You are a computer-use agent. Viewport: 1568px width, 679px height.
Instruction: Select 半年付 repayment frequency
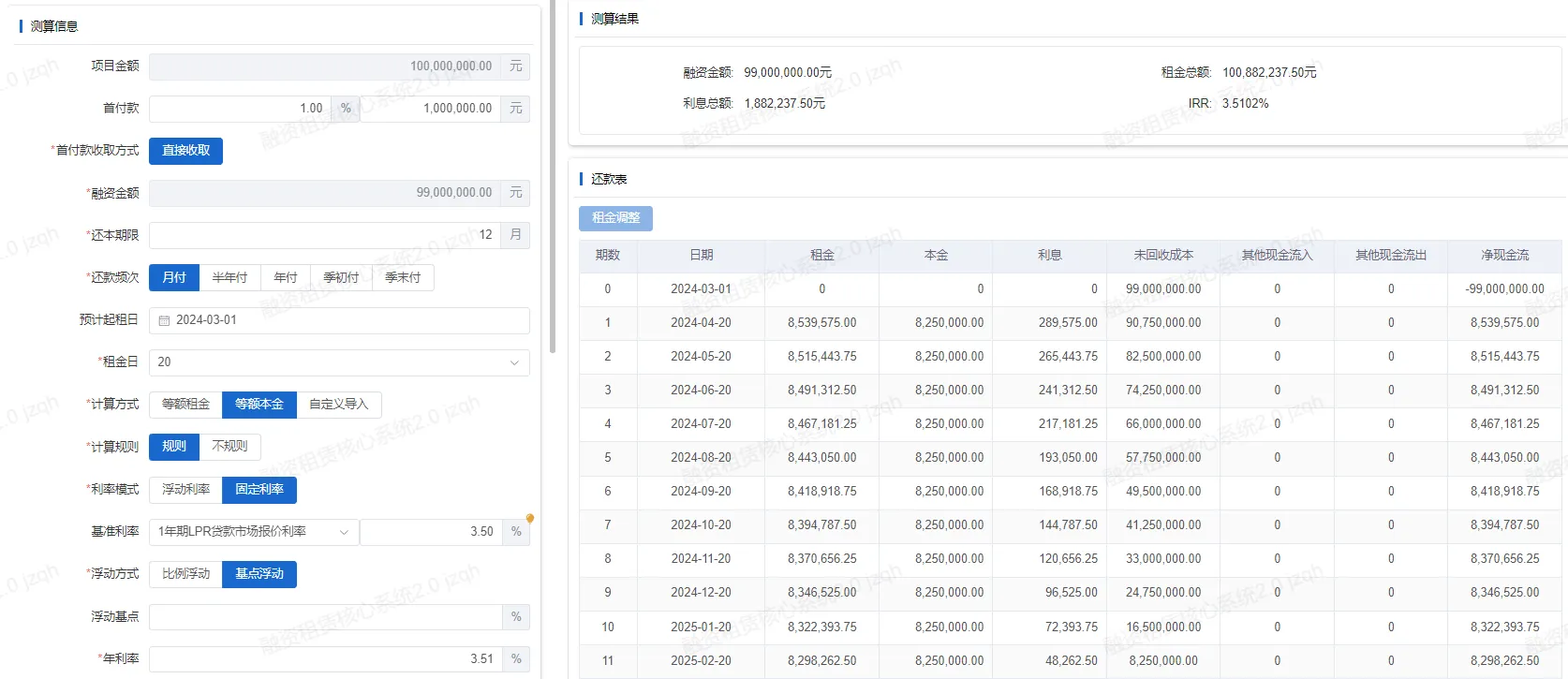coord(229,278)
